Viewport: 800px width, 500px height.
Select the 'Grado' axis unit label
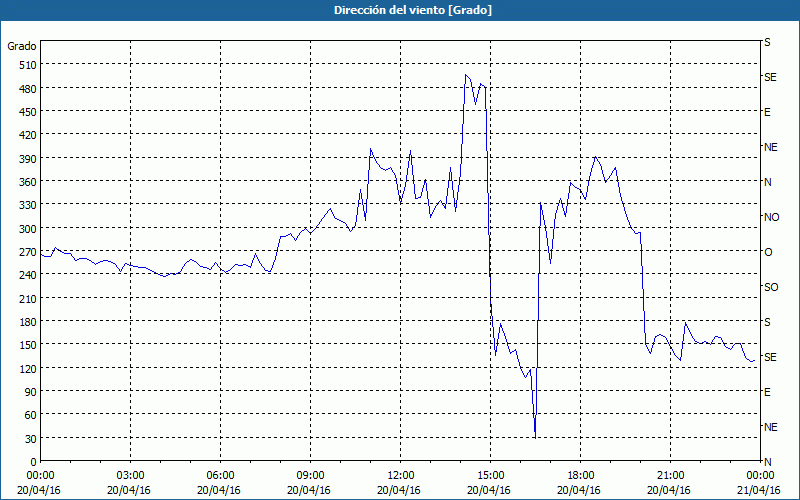click(x=22, y=46)
